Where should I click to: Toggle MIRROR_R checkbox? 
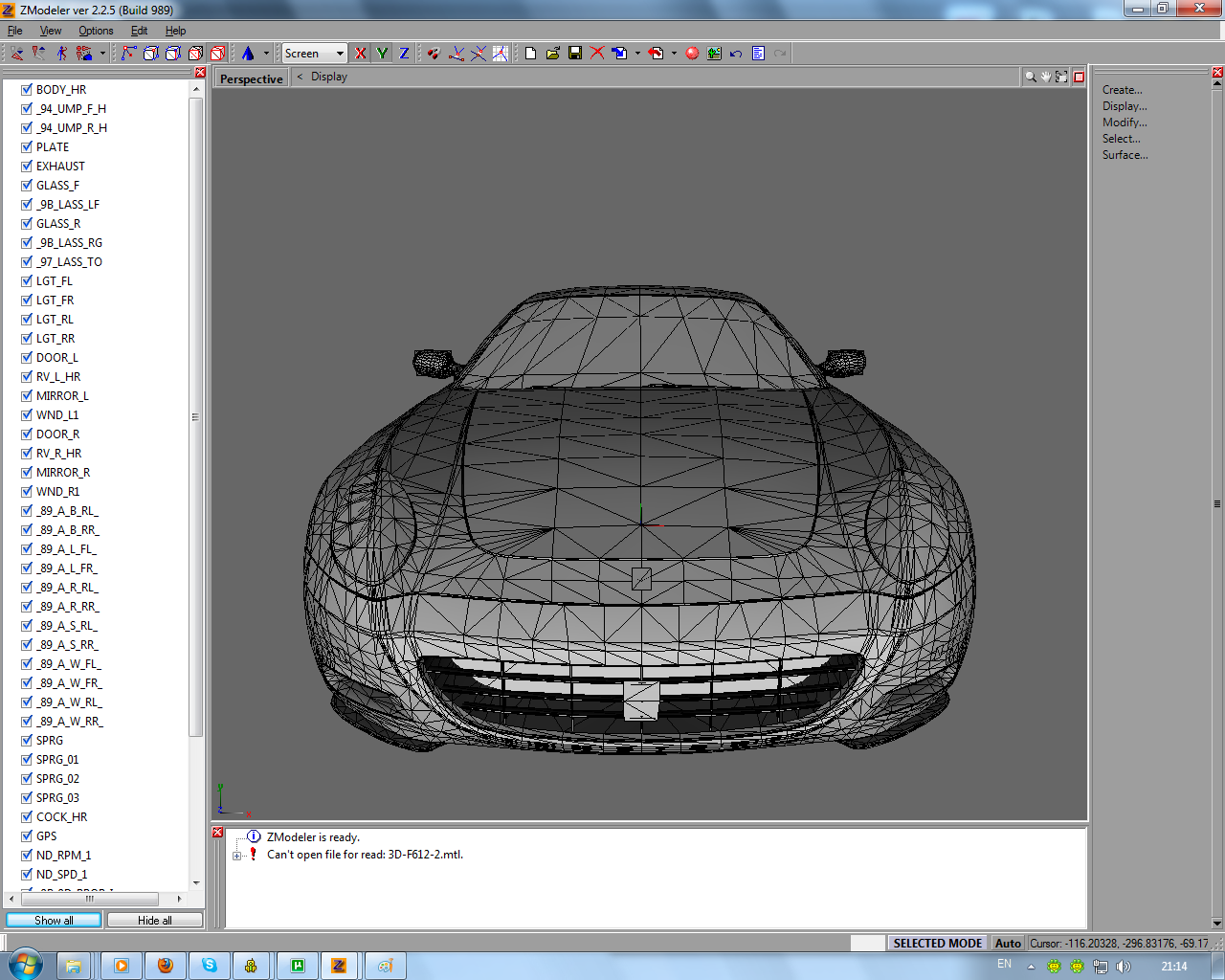point(27,472)
